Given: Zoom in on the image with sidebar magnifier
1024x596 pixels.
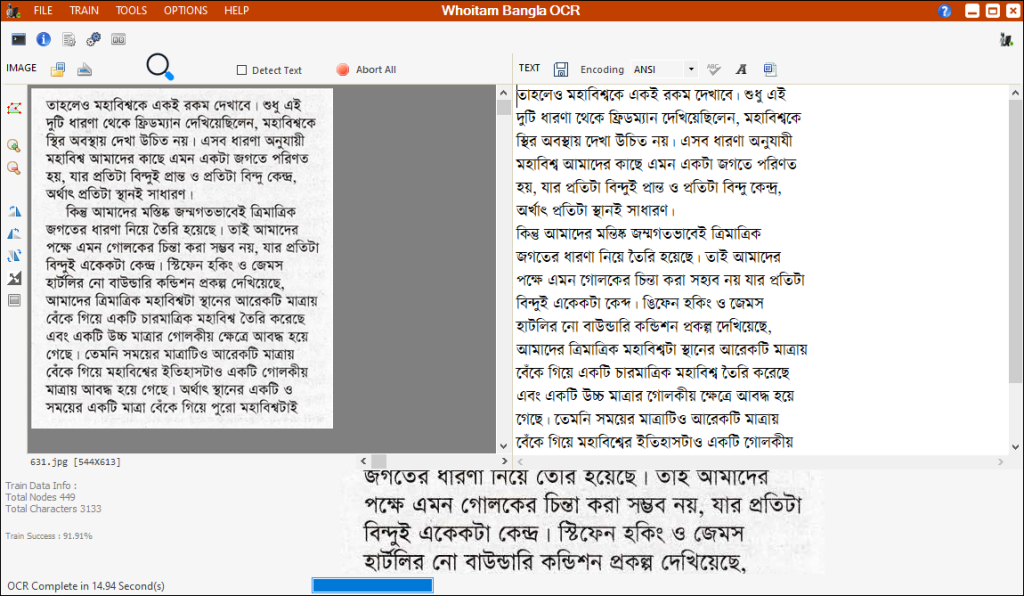Looking at the screenshot, I should (x=14, y=146).
